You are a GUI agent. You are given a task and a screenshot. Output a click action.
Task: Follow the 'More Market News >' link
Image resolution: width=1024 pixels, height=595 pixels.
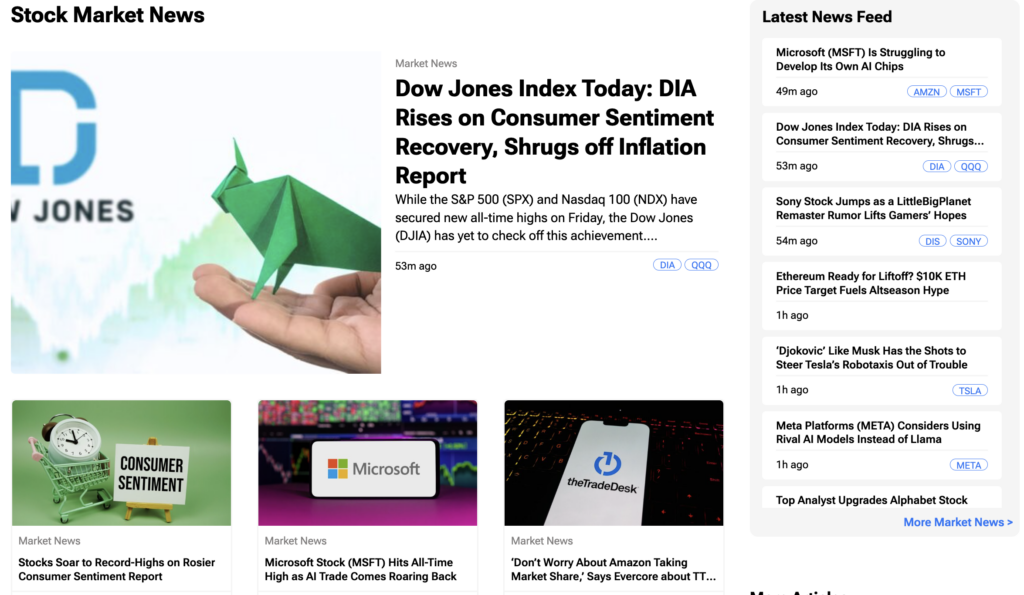[x=958, y=523]
